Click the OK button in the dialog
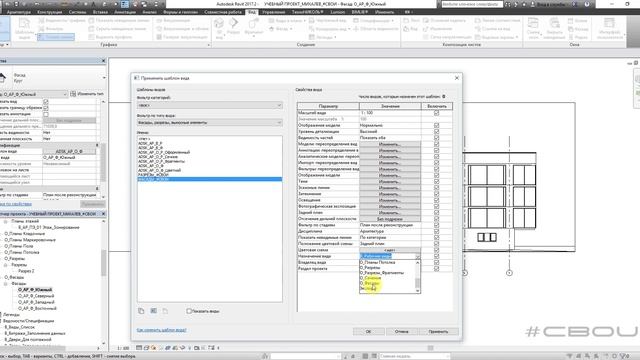The width and height of the screenshot is (640, 360). [x=368, y=331]
